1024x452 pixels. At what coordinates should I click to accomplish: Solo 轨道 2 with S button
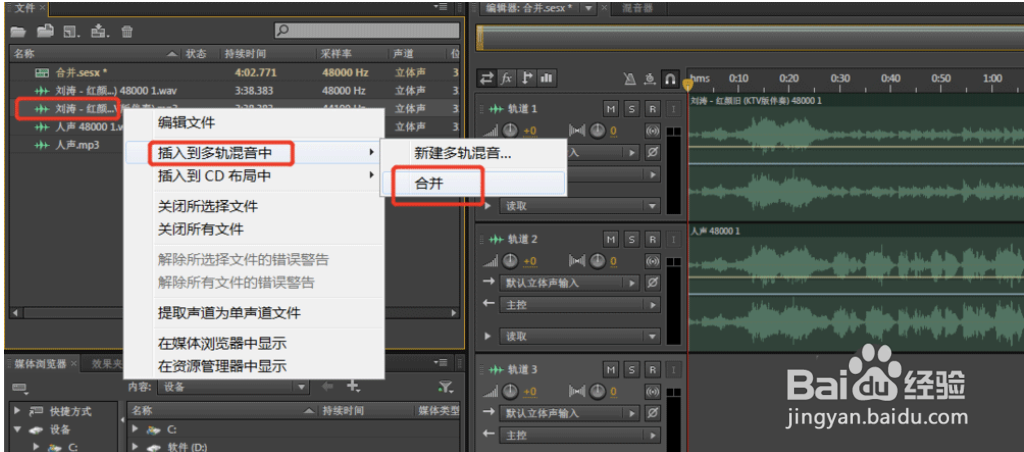pyautogui.click(x=632, y=239)
